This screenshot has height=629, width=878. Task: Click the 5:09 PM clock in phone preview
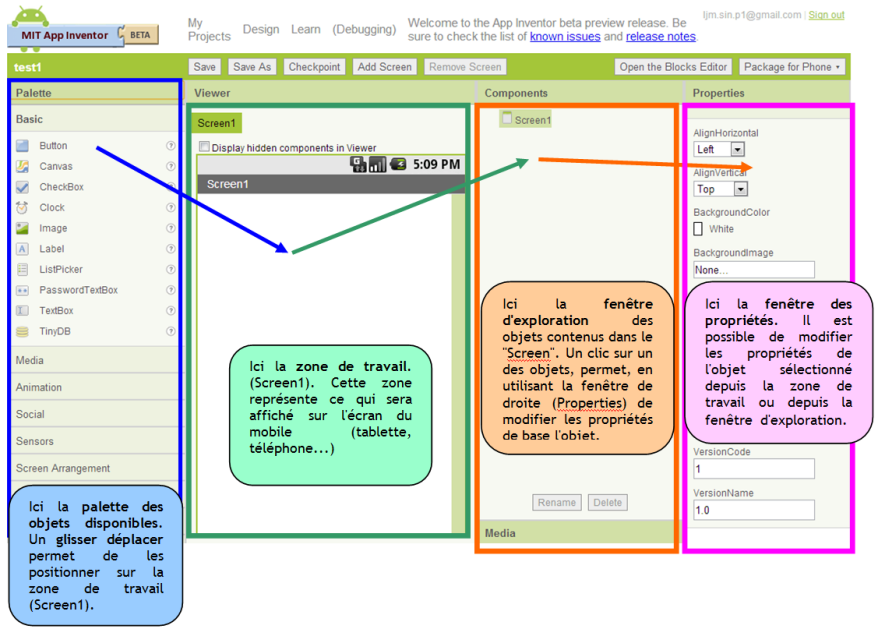point(437,165)
